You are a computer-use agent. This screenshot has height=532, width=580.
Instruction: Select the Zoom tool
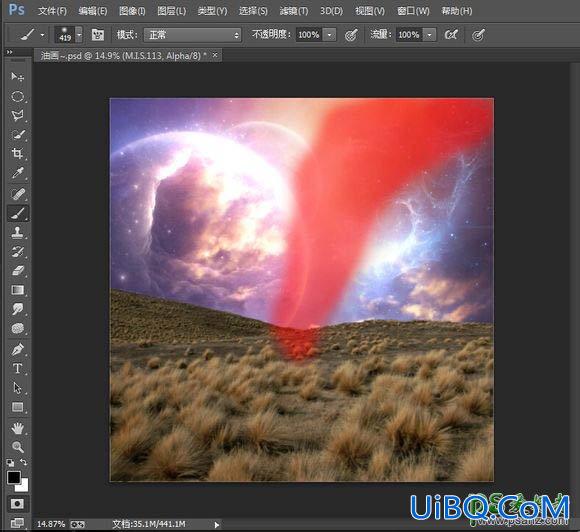(x=17, y=447)
